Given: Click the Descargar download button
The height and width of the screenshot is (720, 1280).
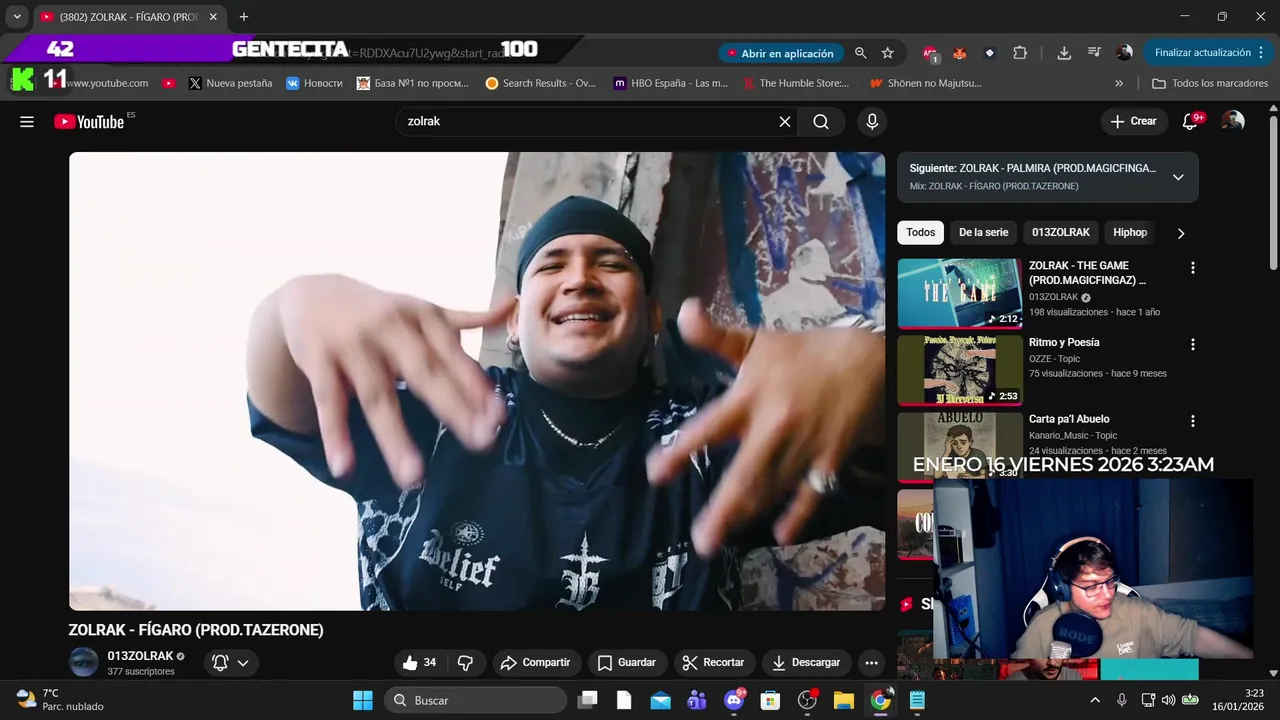Looking at the screenshot, I should click(806, 663).
